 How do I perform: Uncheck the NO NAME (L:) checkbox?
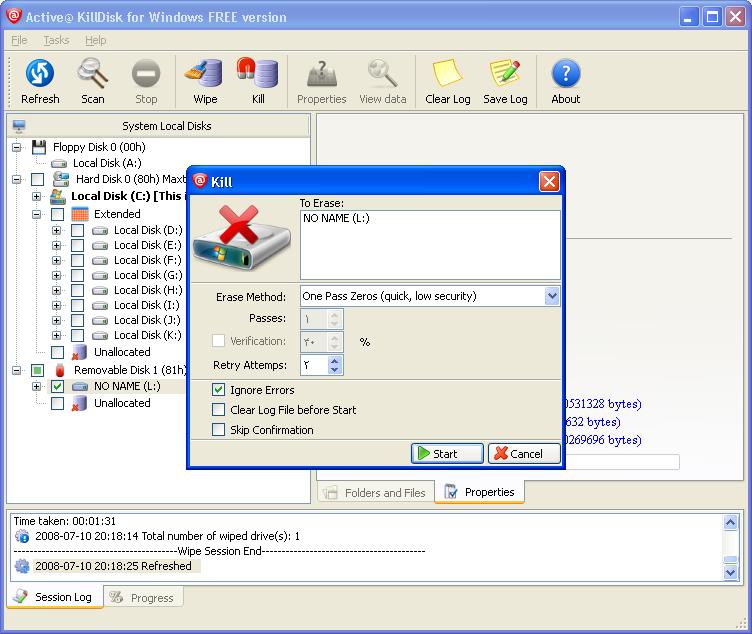click(x=58, y=387)
